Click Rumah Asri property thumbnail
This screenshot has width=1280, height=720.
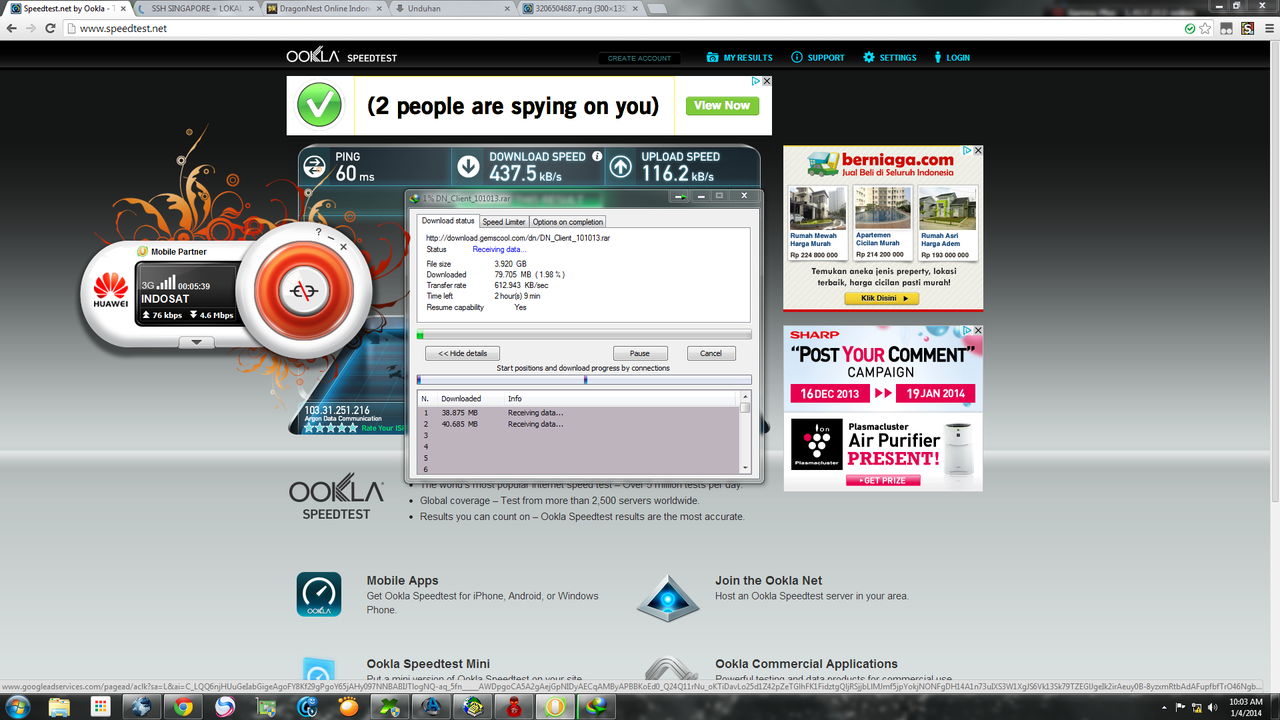947,208
